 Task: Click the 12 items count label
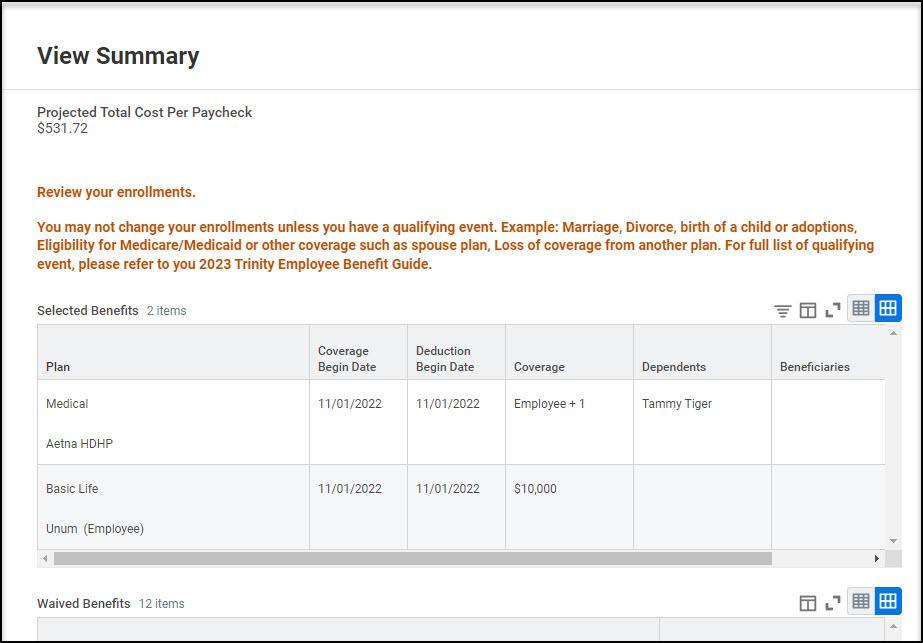click(x=161, y=604)
